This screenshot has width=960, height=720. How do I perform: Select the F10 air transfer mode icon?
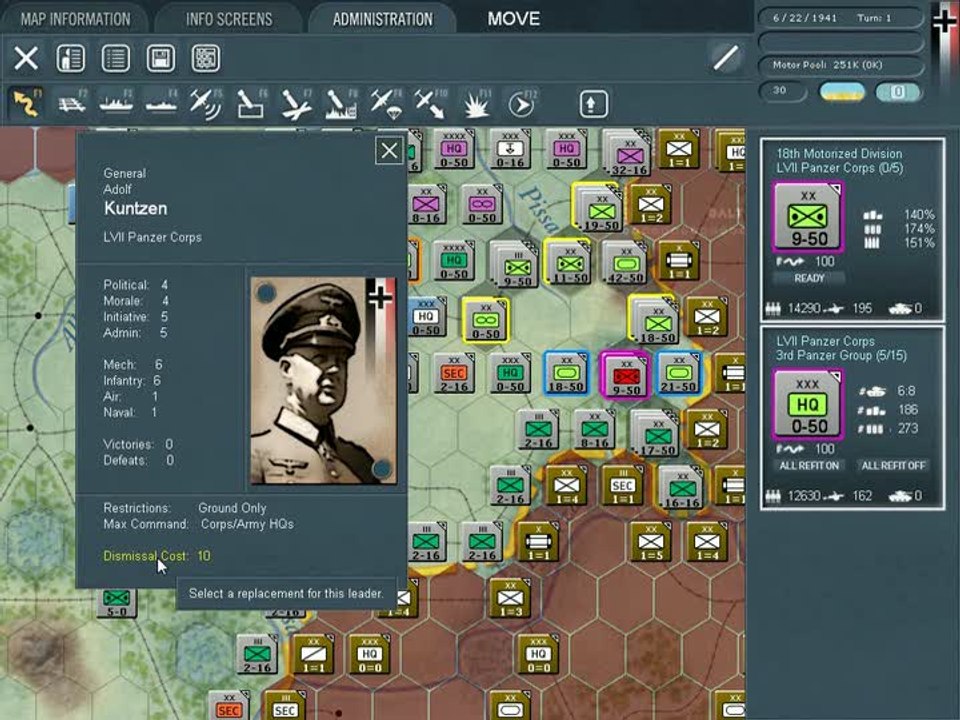pos(430,103)
